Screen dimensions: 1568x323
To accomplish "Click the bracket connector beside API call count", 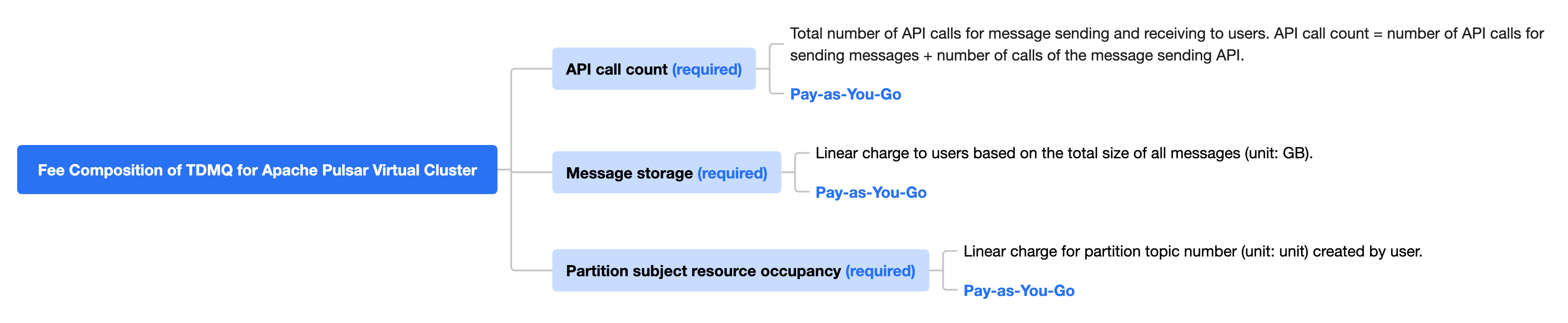I will click(771, 69).
